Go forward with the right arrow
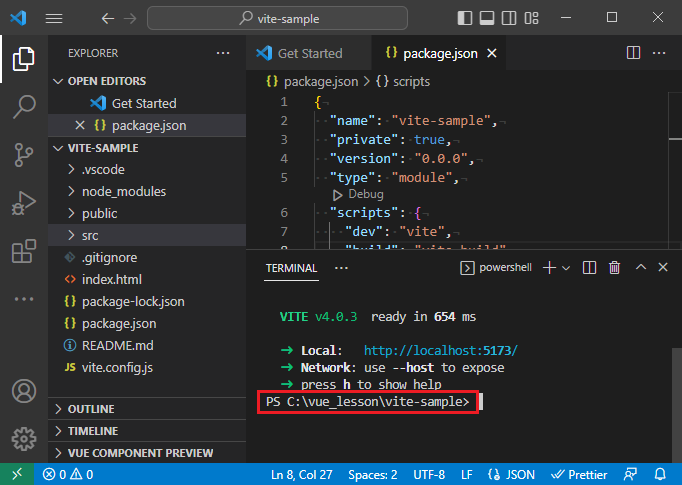Viewport: 682px width, 485px height. tap(130, 18)
